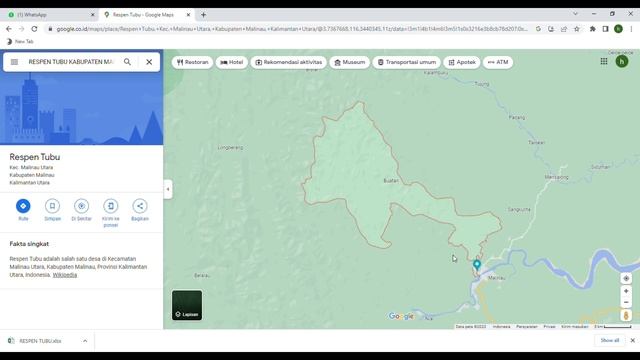The height and width of the screenshot is (360, 640).
Task: Switch to the WhatsApp browser tab
Action: 51,15
